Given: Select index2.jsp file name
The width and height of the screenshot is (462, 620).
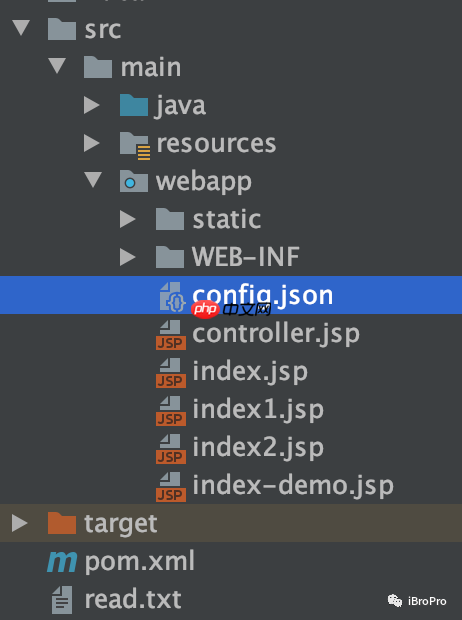Looking at the screenshot, I should point(258,448).
